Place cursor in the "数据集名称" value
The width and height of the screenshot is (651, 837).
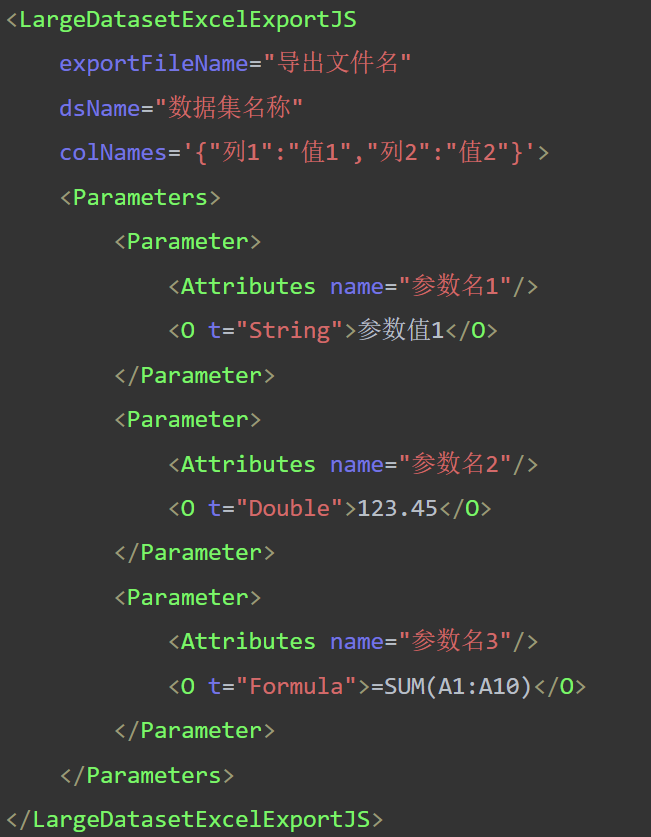[x=236, y=108]
